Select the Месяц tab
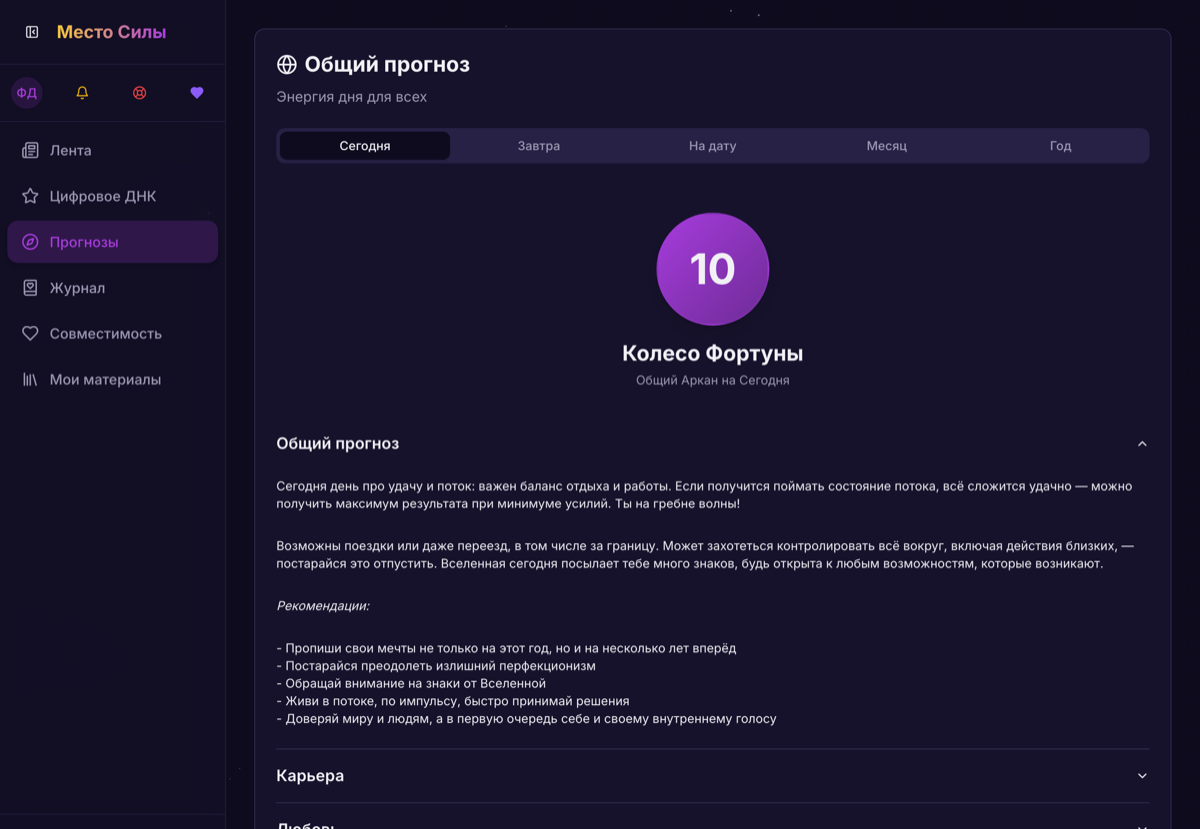This screenshot has width=1200, height=829. (886, 146)
